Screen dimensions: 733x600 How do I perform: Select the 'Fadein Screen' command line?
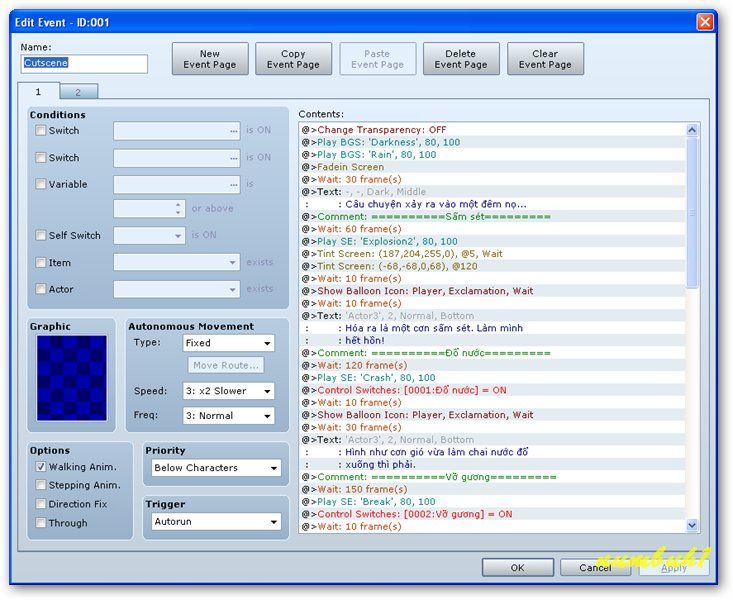(x=493, y=167)
